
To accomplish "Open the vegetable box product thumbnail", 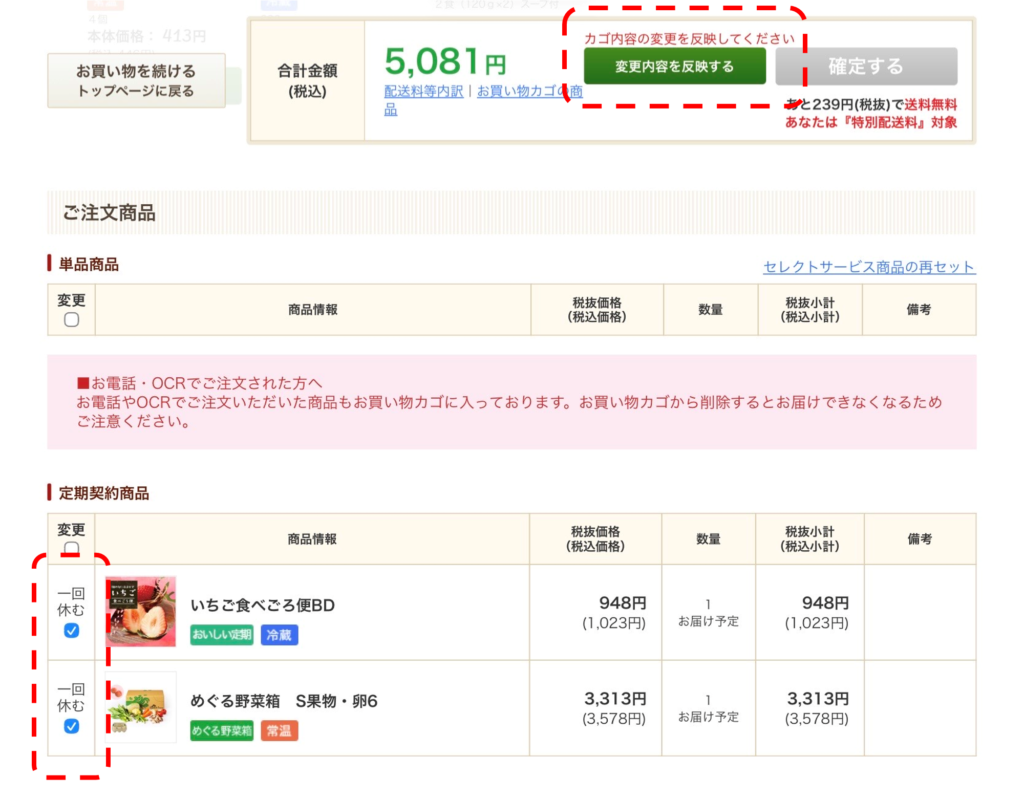I will (141, 707).
